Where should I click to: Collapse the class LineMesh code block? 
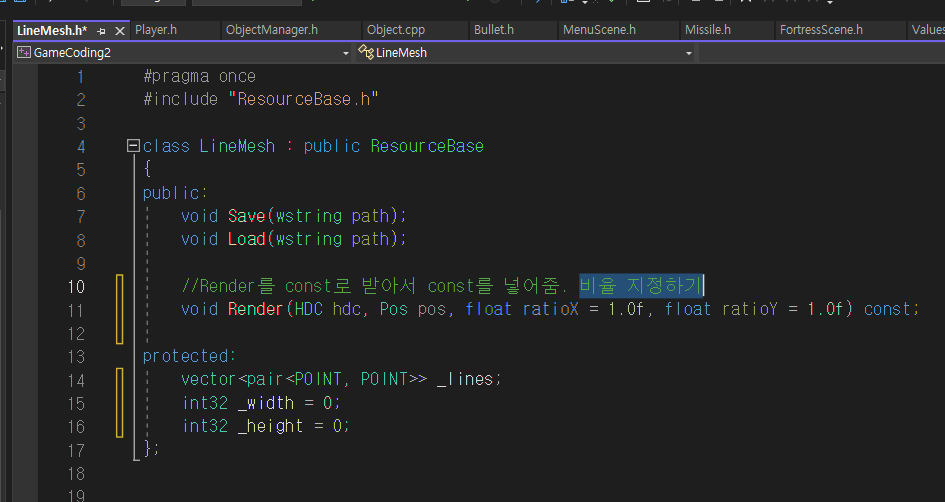point(133,146)
